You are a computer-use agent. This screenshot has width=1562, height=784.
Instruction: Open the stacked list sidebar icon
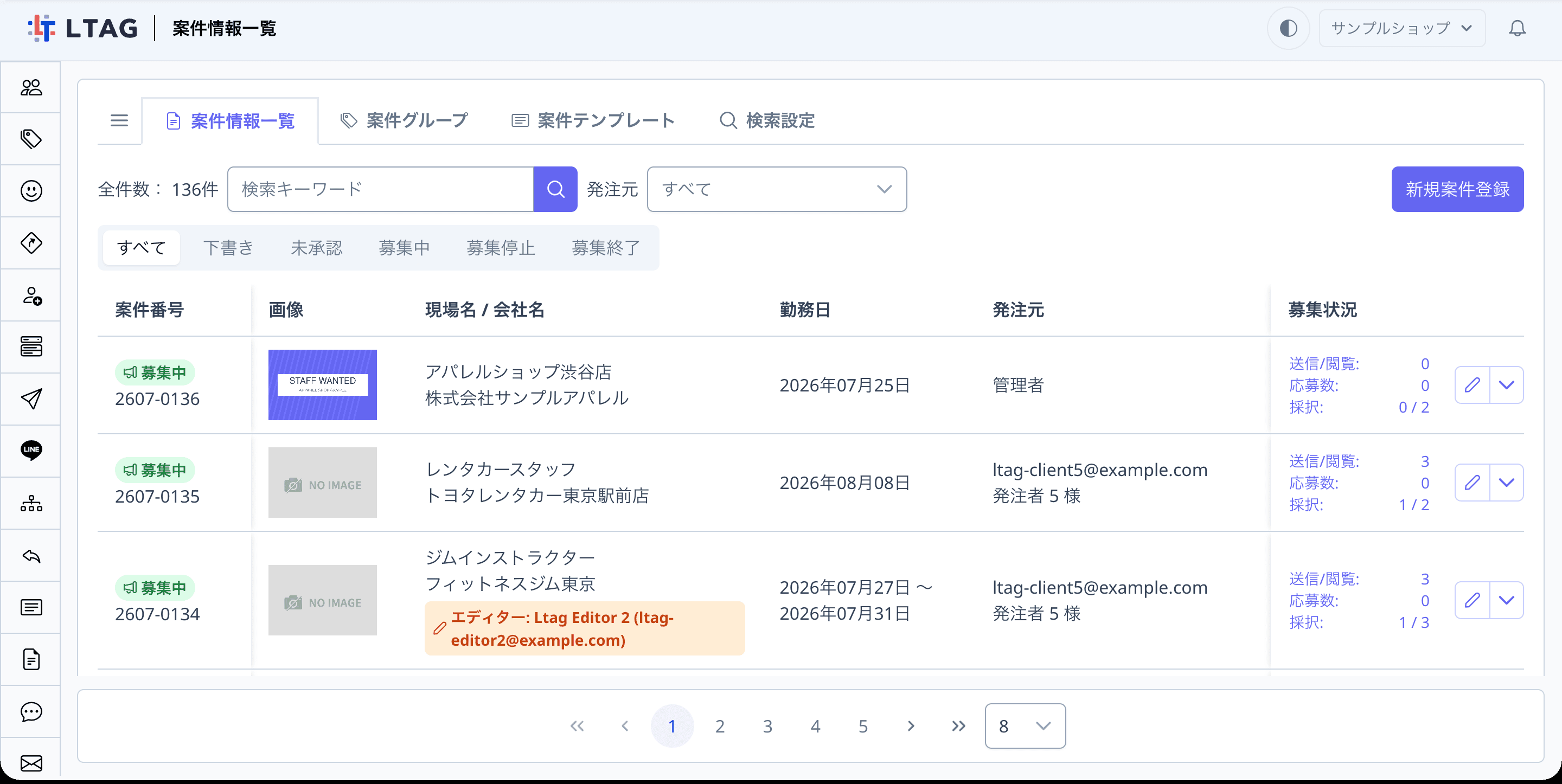[31, 347]
